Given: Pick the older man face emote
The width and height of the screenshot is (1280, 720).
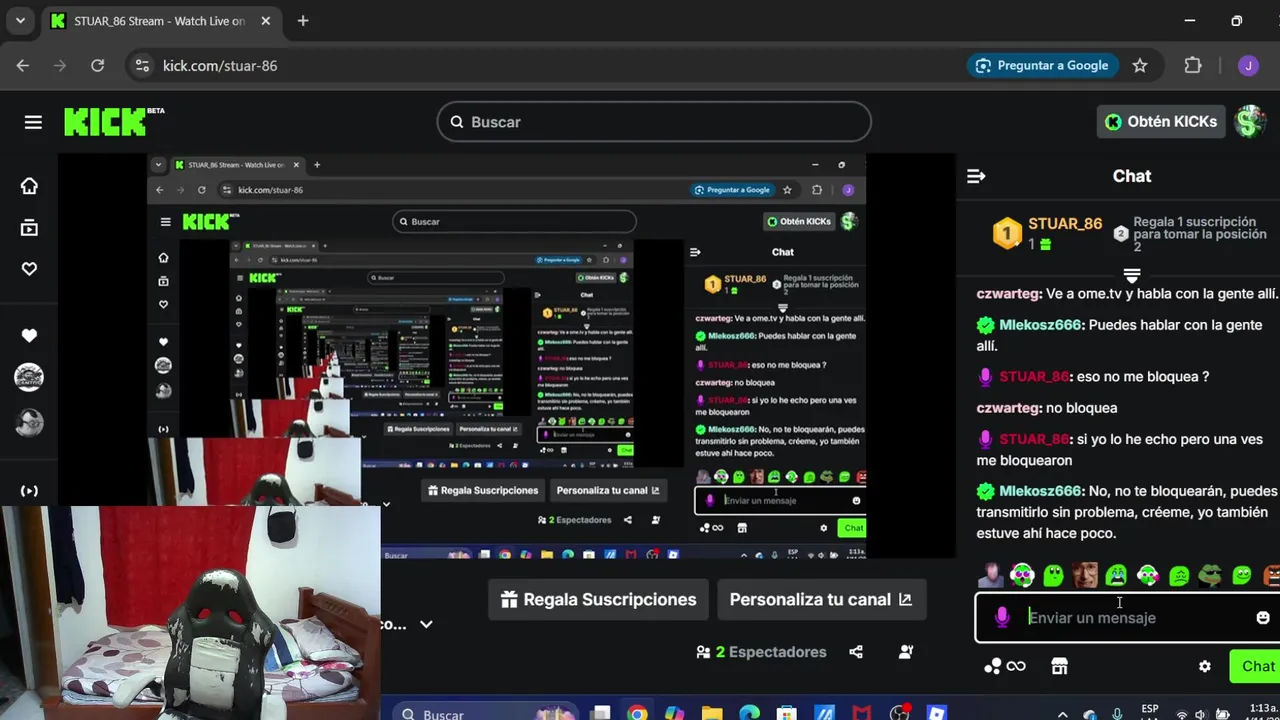Looking at the screenshot, I should tap(1085, 575).
